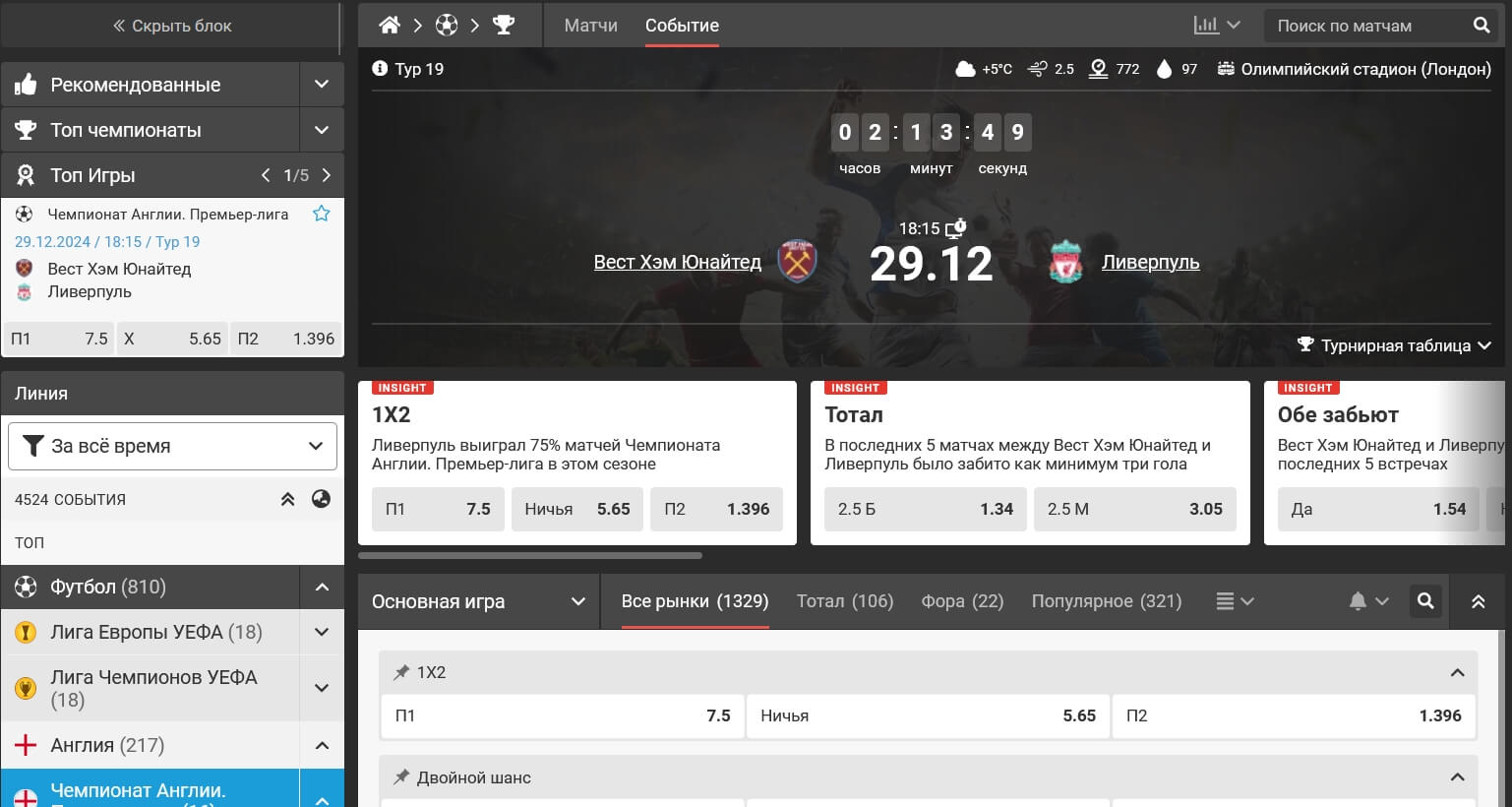
Task: Go to previous Топ Игры item arrow
Action: pyautogui.click(x=266, y=175)
